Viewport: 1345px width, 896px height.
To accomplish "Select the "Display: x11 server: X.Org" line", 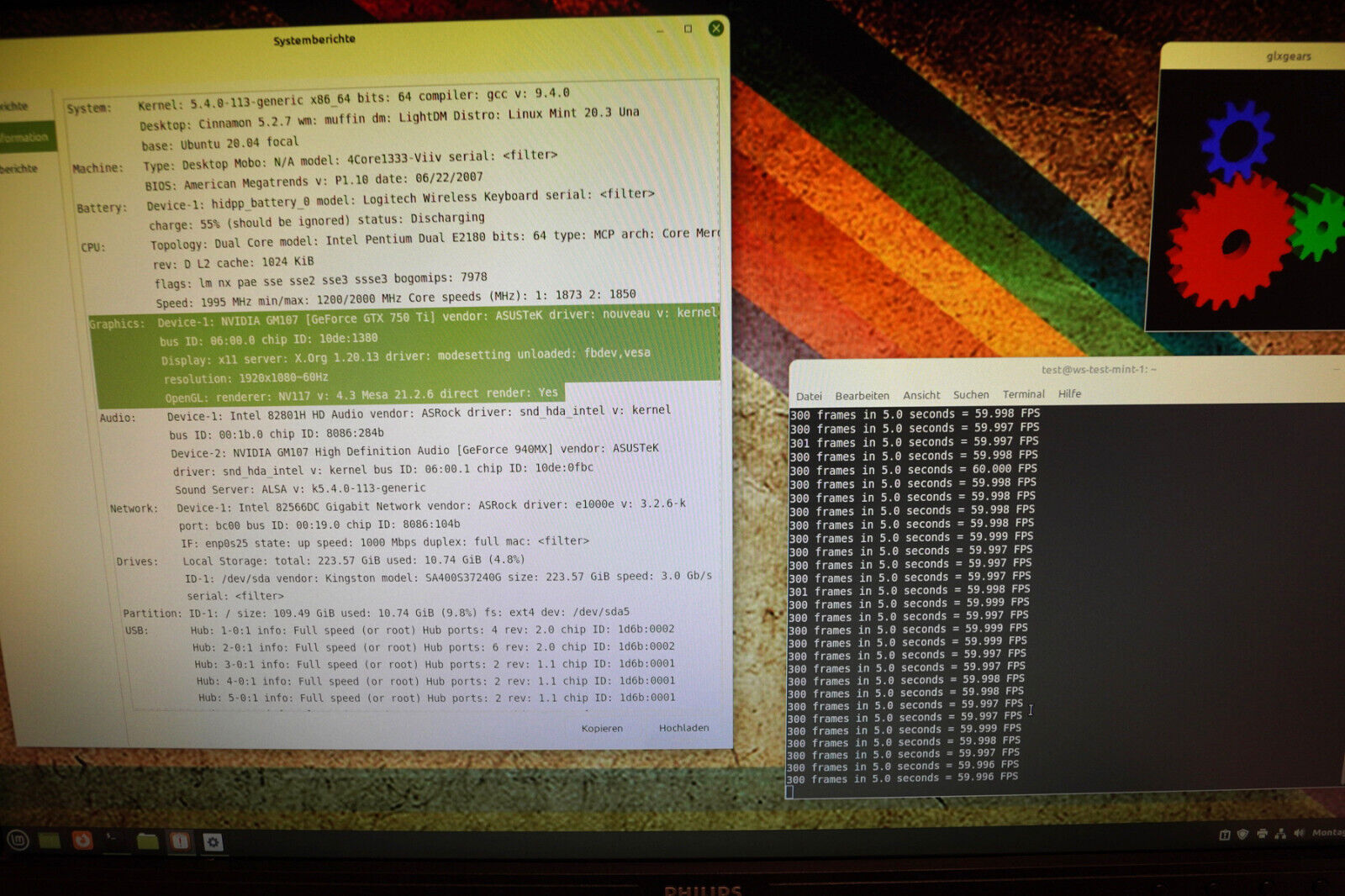I will (x=405, y=356).
